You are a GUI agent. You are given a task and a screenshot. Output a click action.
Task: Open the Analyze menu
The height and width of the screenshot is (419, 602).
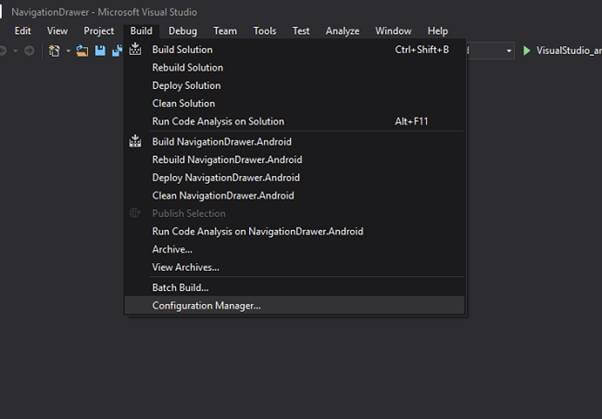pyautogui.click(x=342, y=31)
